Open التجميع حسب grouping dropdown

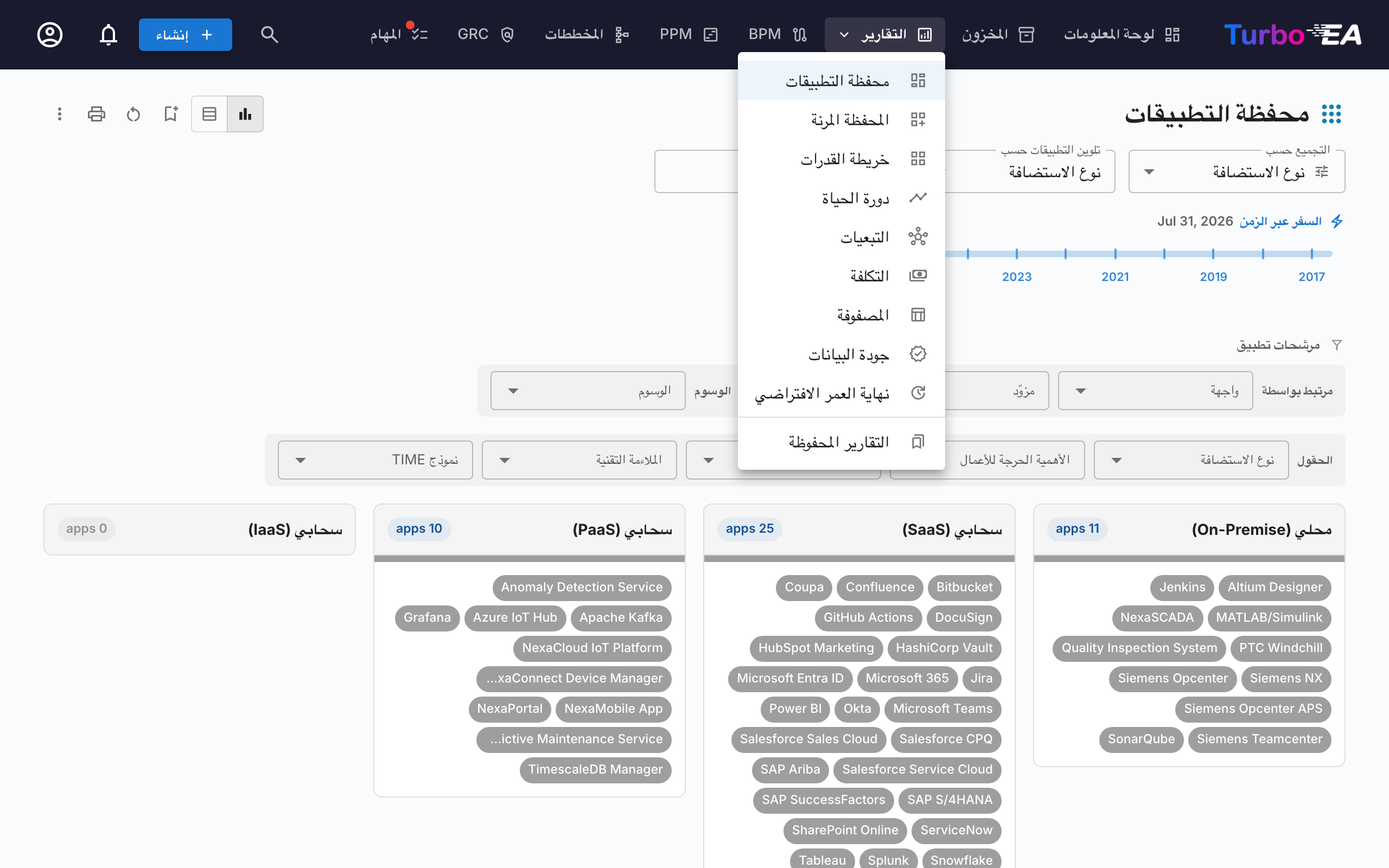1237,171
